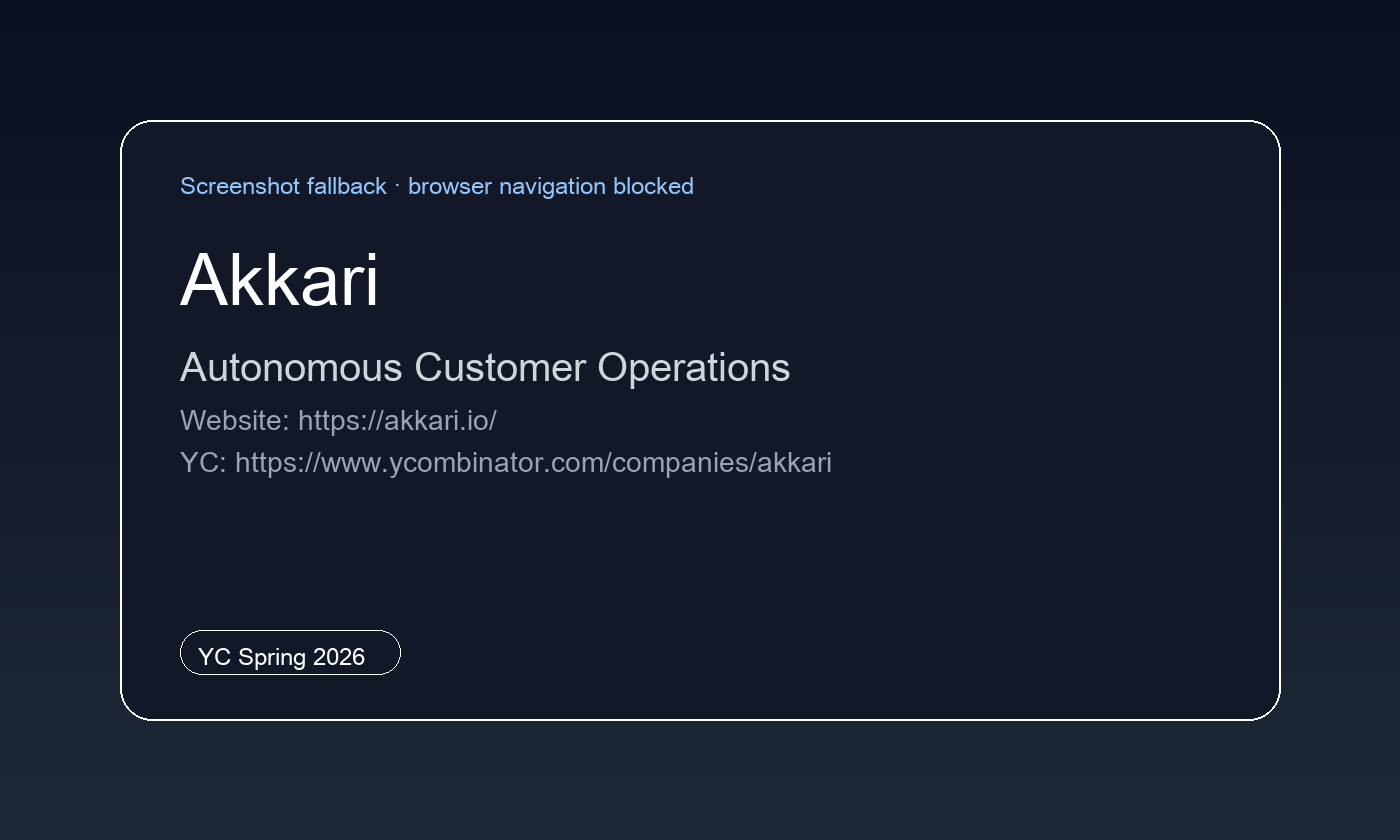Open the akkari.io website URL
The width and height of the screenshot is (1400, 840).
397,421
